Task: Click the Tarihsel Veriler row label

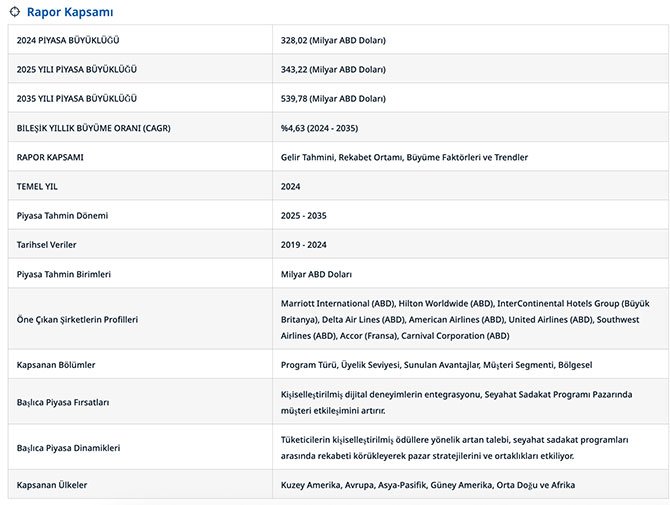Action: tap(46, 244)
